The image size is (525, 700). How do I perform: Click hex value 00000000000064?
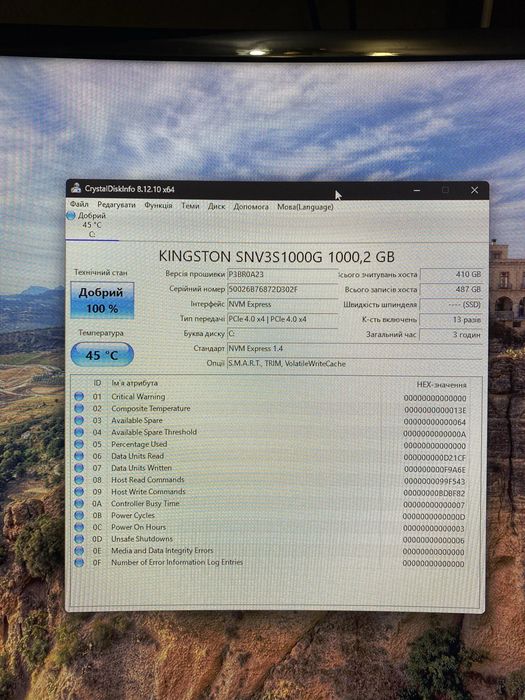point(435,422)
